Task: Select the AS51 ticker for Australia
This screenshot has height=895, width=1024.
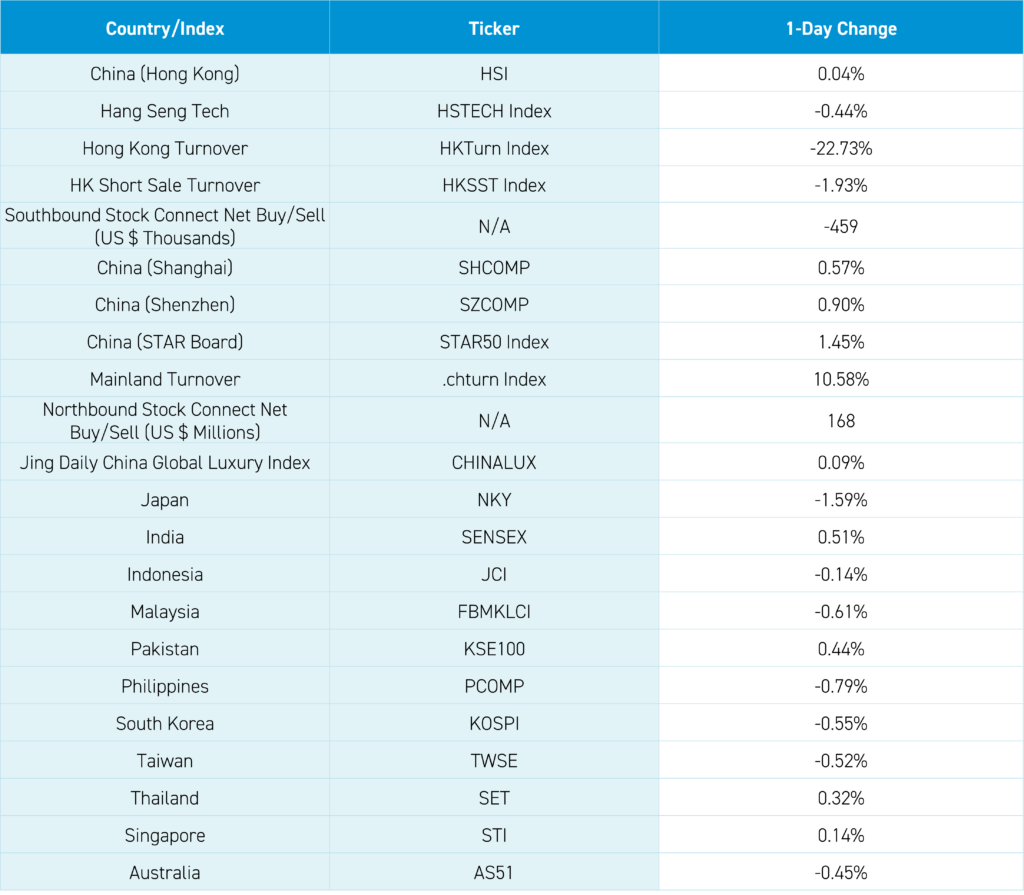Action: click(x=494, y=872)
